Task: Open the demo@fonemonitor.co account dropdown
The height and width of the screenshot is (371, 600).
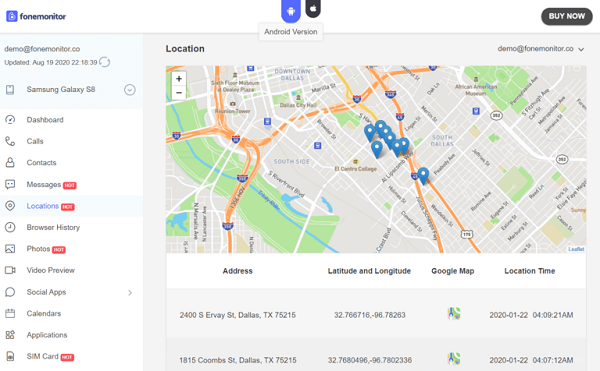Action: pos(541,49)
